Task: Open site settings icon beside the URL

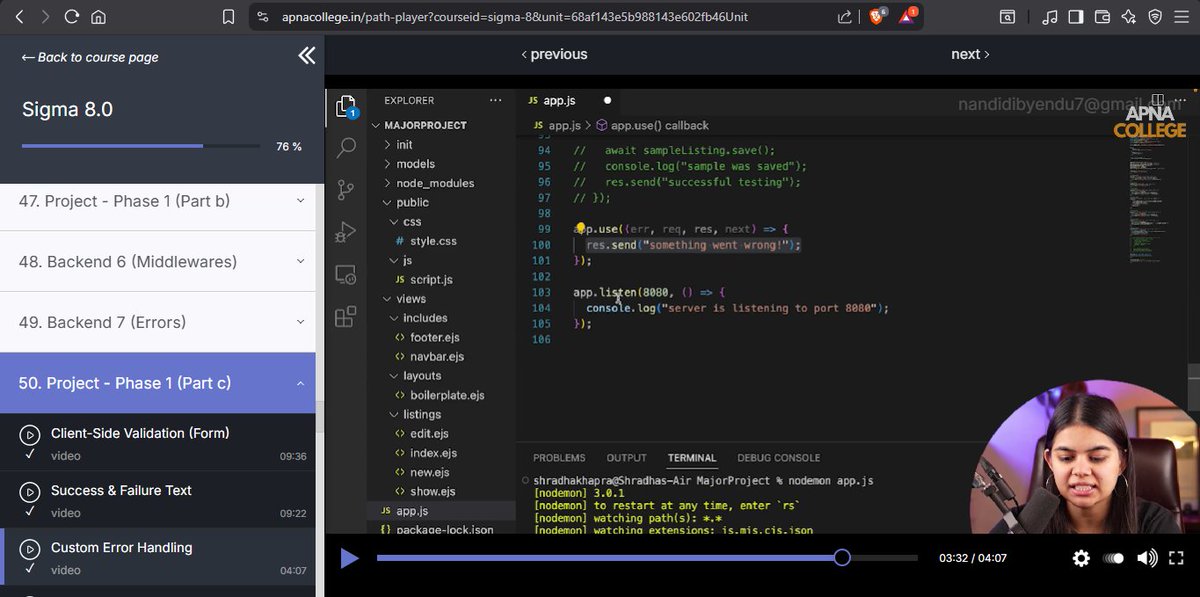Action: [x=262, y=17]
